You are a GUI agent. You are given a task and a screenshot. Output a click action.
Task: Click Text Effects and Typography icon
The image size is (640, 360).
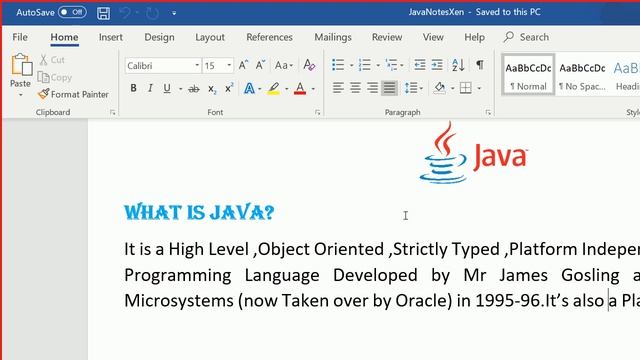coord(249,88)
